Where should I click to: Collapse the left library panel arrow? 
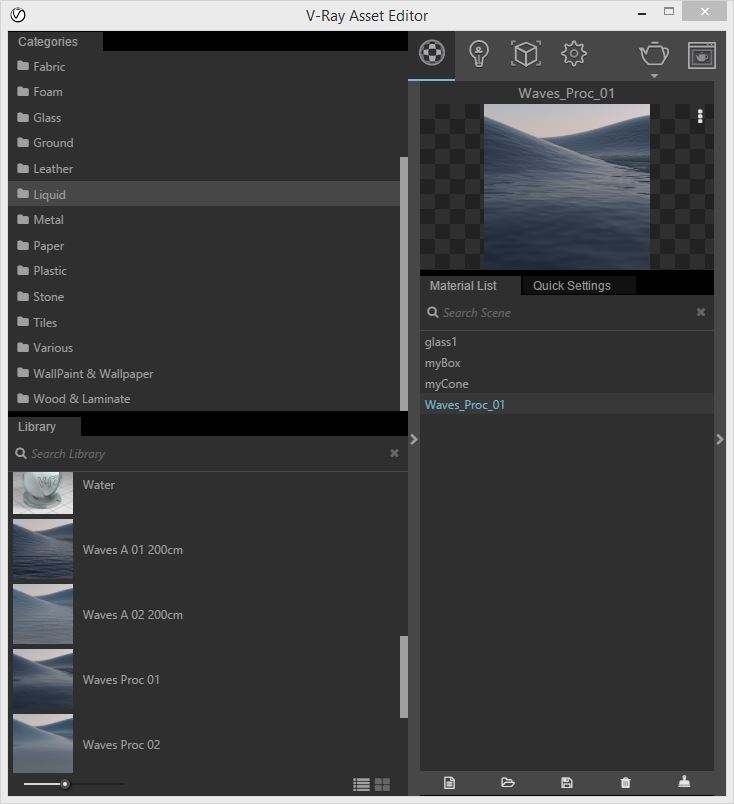pyautogui.click(x=413, y=439)
